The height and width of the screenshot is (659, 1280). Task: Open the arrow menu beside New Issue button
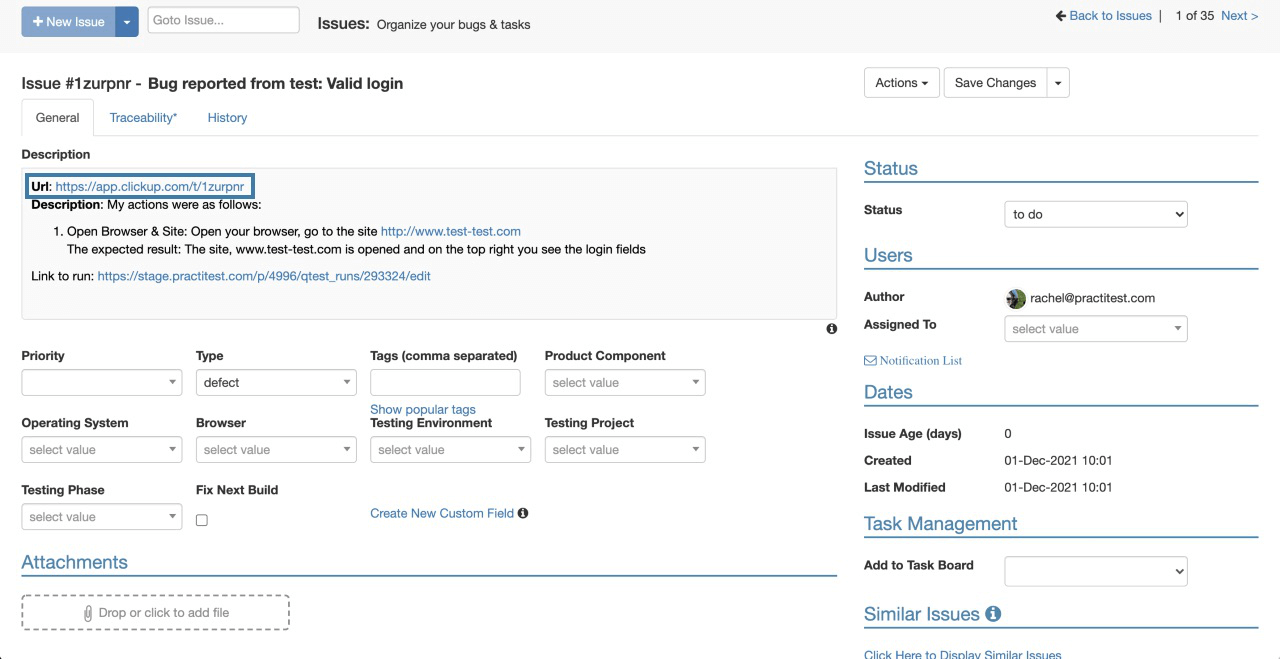[x=126, y=21]
